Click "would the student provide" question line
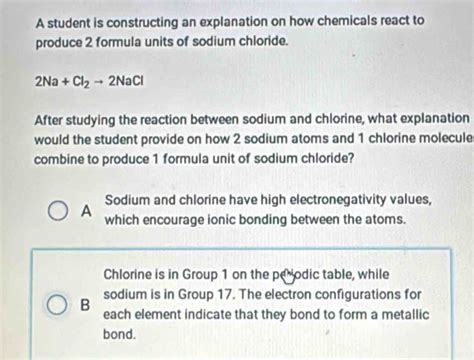The image size is (474, 360). click(x=253, y=139)
